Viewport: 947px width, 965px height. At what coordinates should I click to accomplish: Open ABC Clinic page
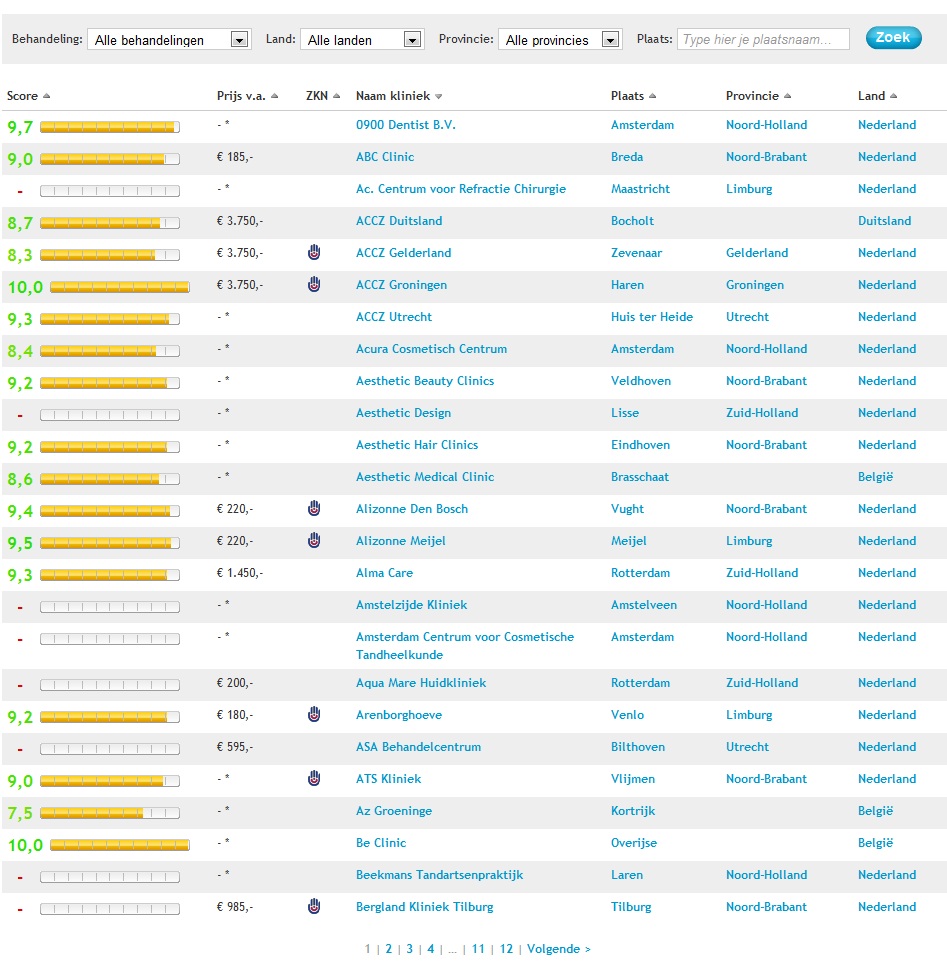pyautogui.click(x=385, y=157)
